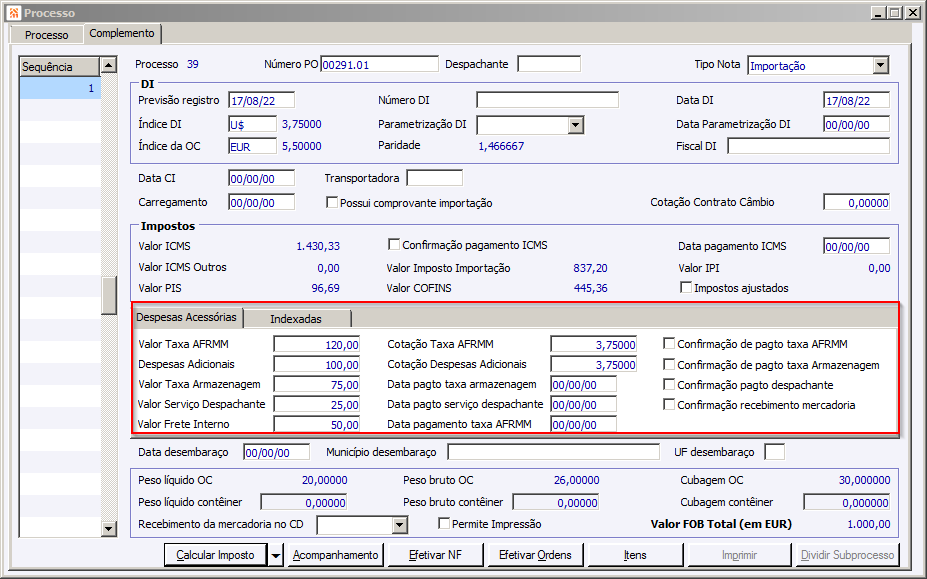This screenshot has height=579, width=927.
Task: Select the Despesas Acessórias tab
Action: point(187,318)
